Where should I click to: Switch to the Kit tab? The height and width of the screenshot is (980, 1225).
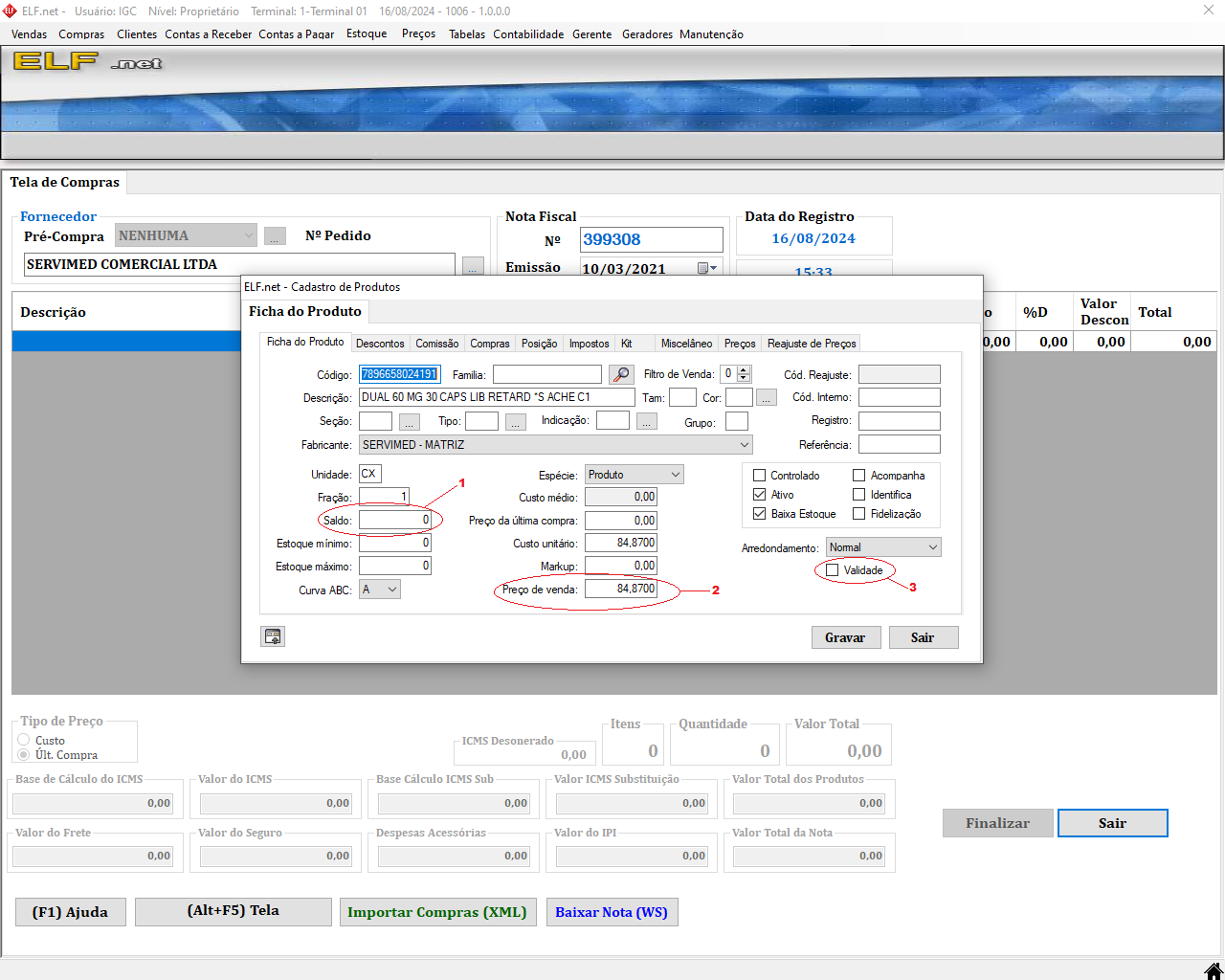(x=627, y=344)
